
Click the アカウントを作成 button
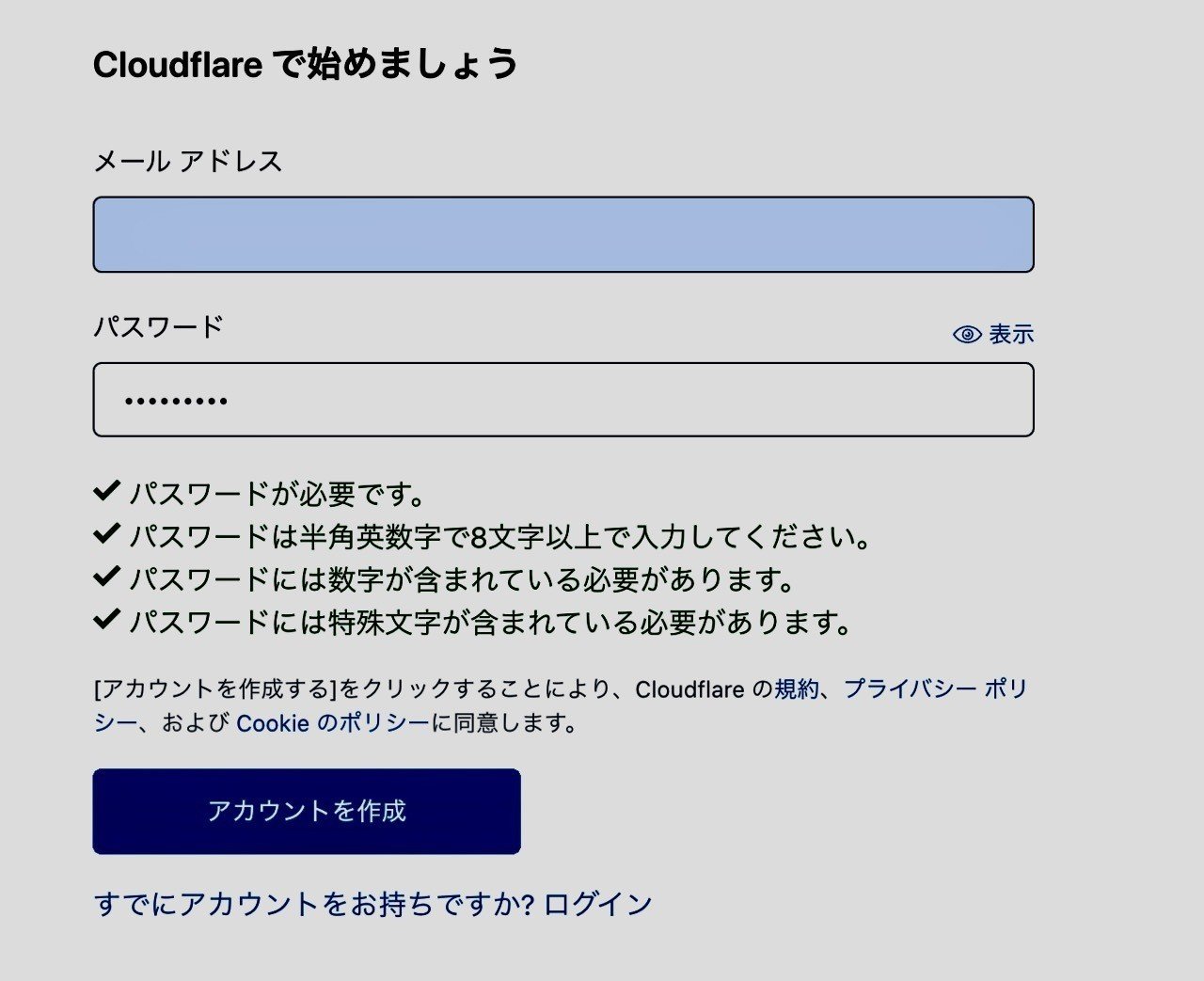point(307,811)
